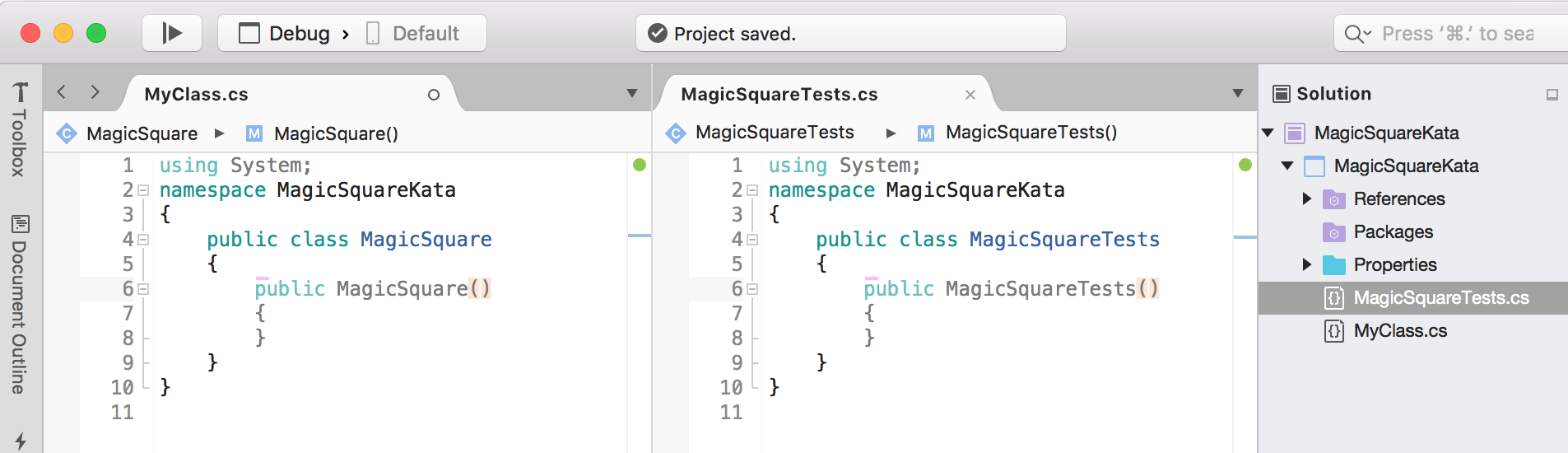Open the Document Outline side panel

(x=20, y=305)
